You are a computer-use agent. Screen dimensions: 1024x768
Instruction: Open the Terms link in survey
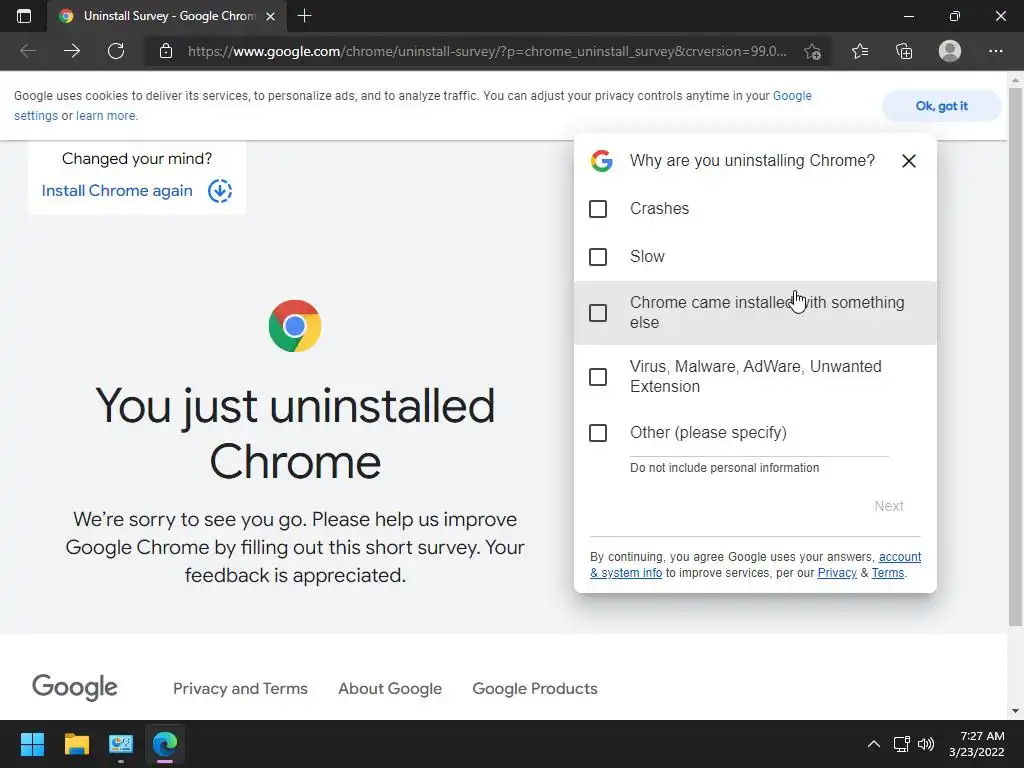[x=888, y=573]
